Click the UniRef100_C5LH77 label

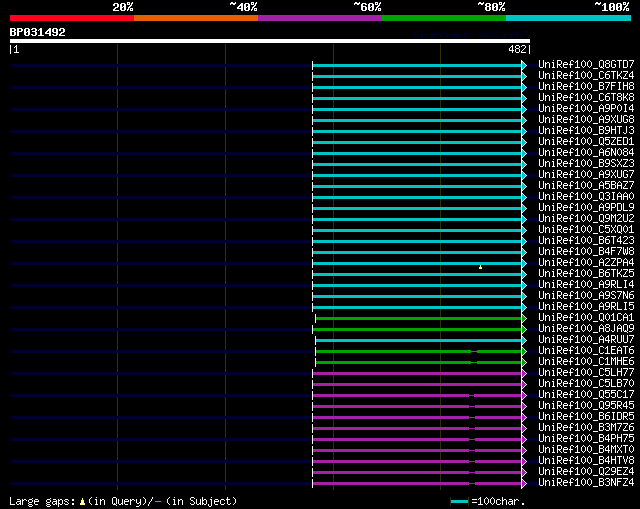coord(586,373)
